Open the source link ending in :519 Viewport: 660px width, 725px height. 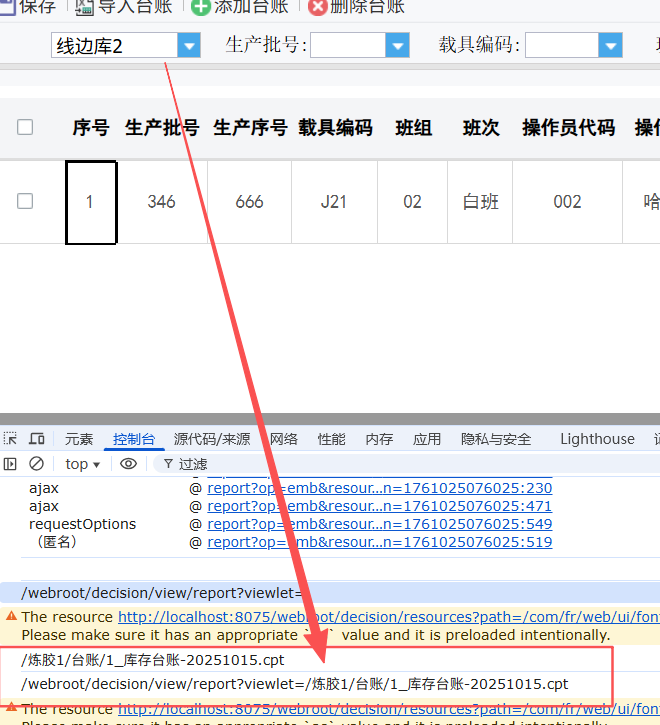[380, 542]
